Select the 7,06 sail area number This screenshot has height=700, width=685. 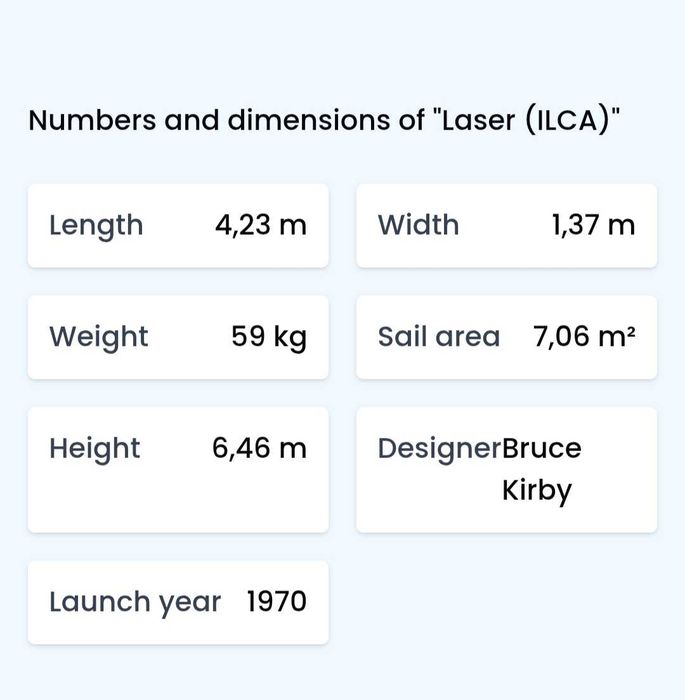pos(561,337)
